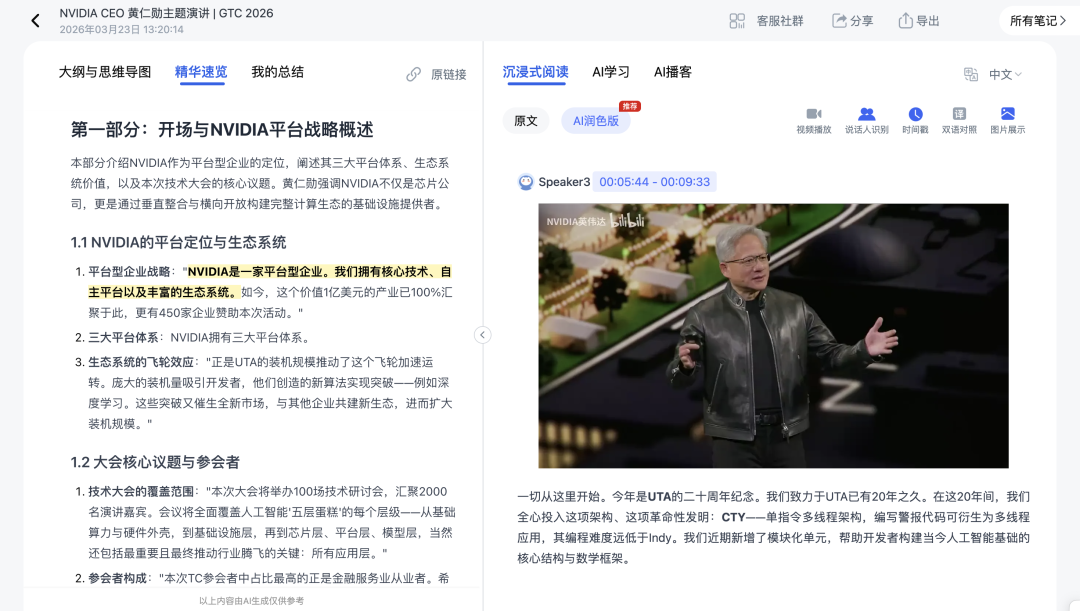Click the date 2026年03月23日 13:20:14
The width and height of the screenshot is (1080, 611).
click(x=121, y=30)
